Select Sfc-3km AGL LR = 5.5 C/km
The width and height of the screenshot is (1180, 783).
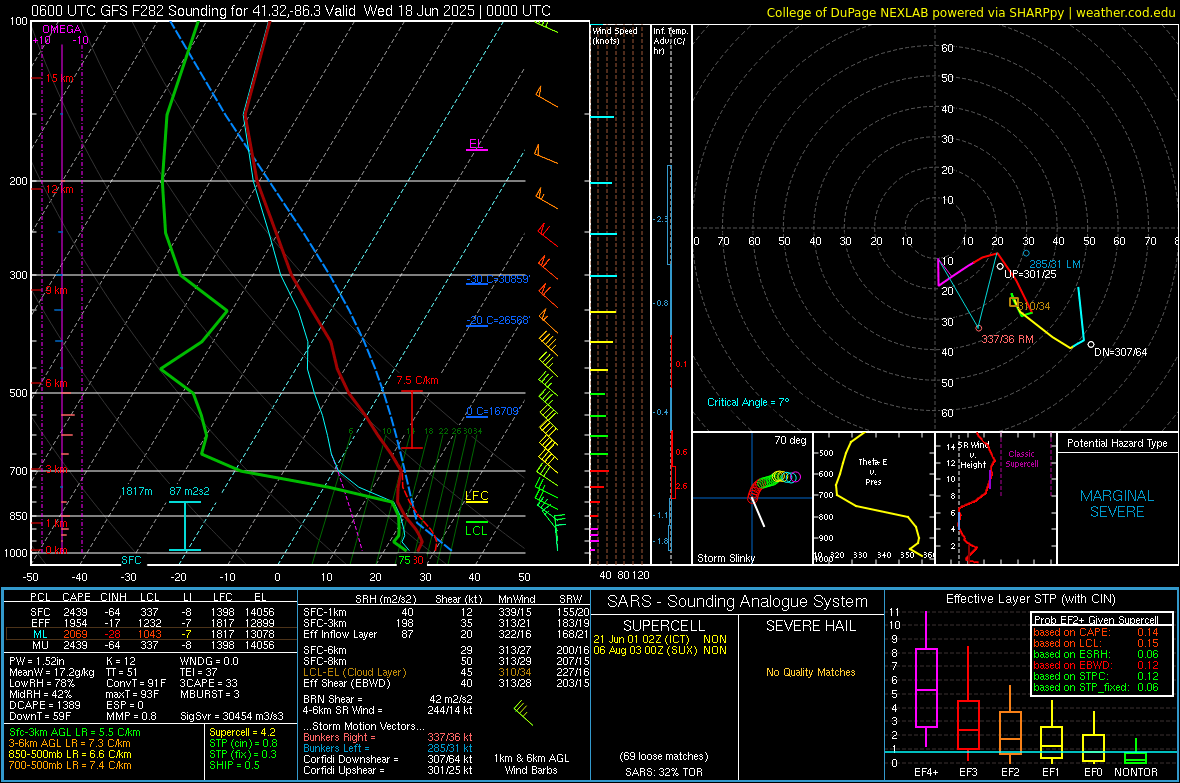(x=75, y=732)
